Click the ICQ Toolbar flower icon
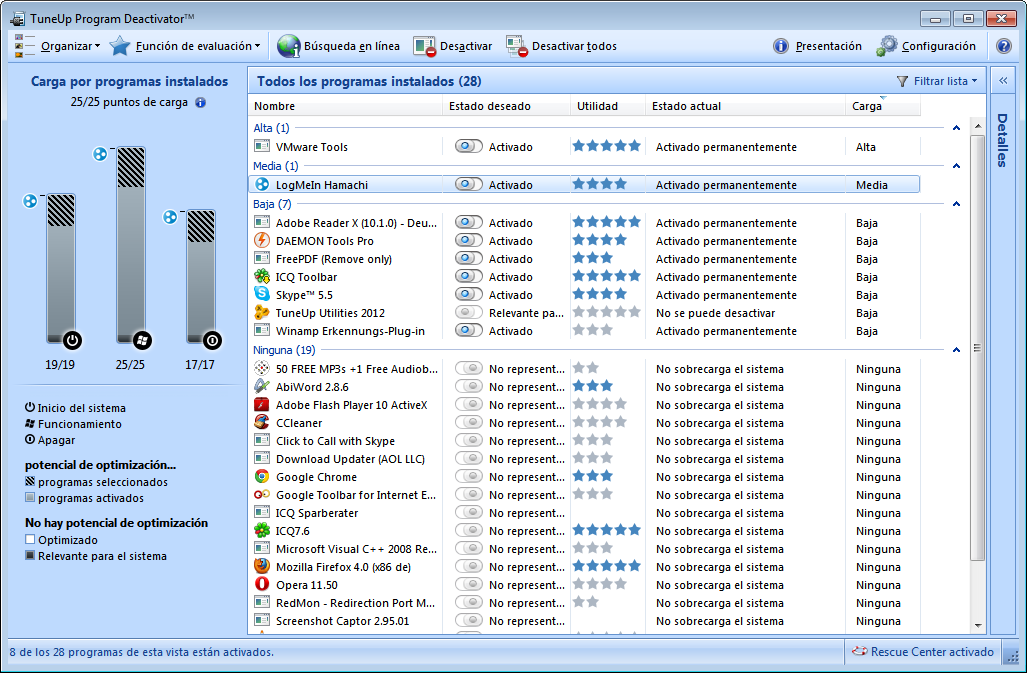The width and height of the screenshot is (1027, 673). pyautogui.click(x=262, y=276)
